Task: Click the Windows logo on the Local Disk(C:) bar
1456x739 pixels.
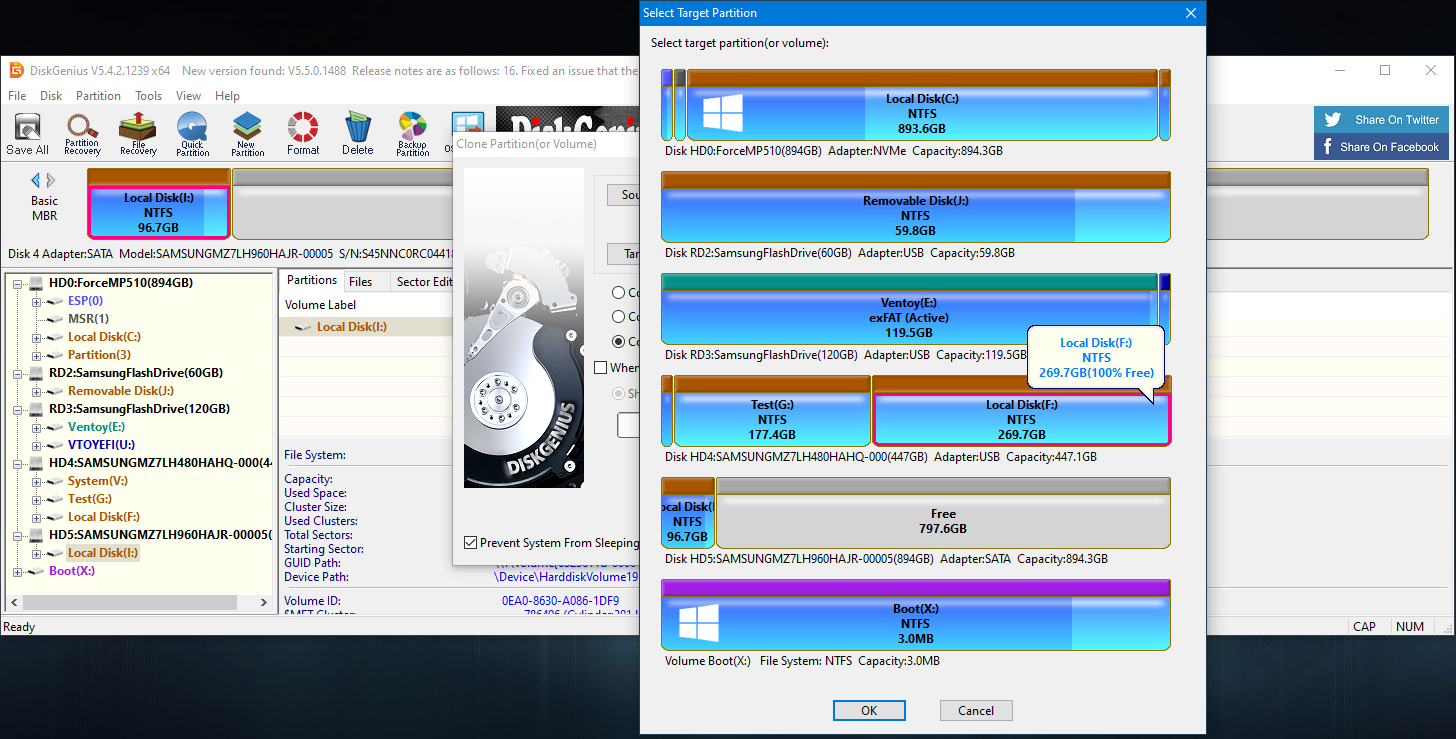Action: tap(723, 112)
